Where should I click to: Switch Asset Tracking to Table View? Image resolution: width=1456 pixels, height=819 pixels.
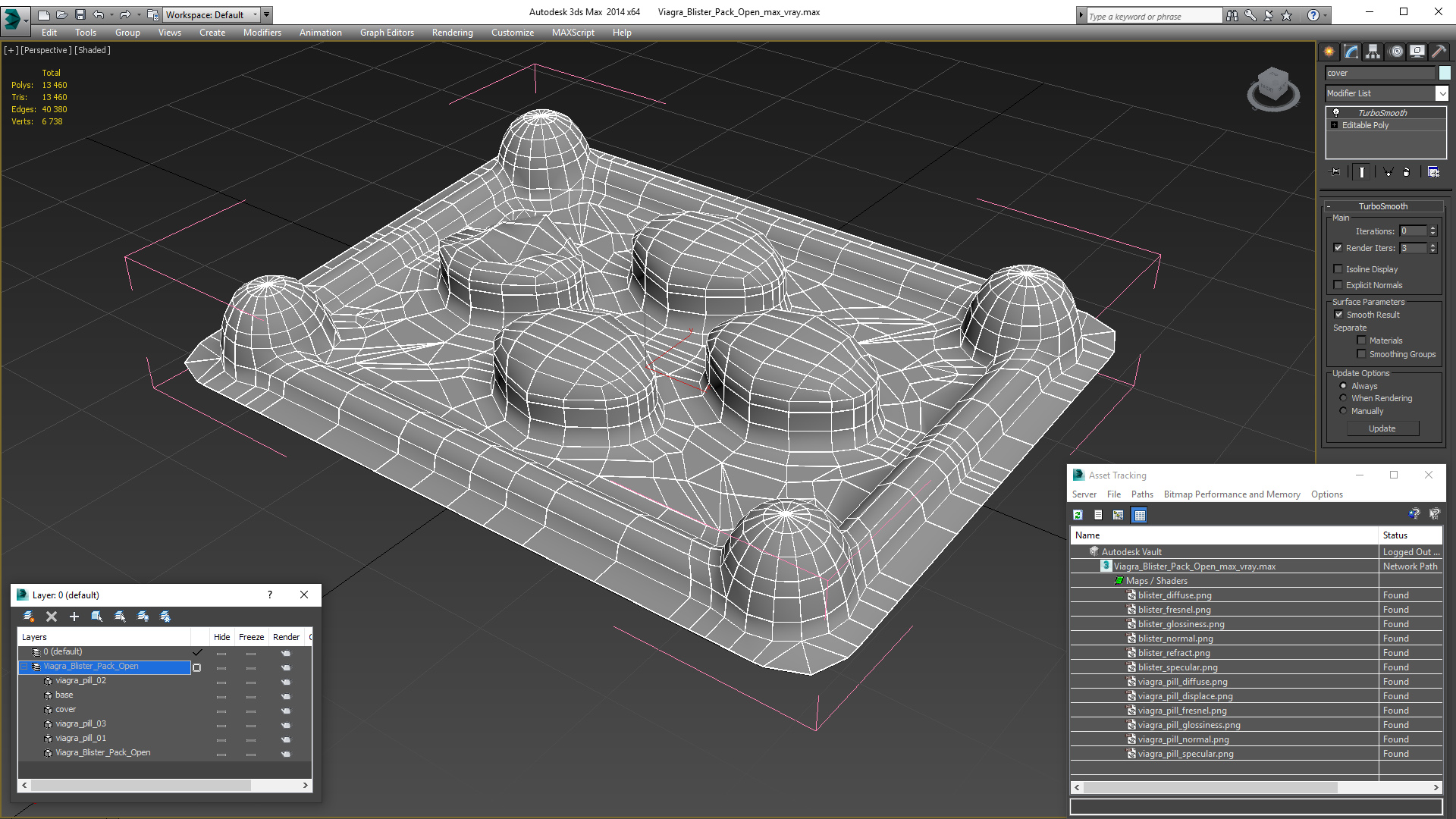click(1139, 515)
